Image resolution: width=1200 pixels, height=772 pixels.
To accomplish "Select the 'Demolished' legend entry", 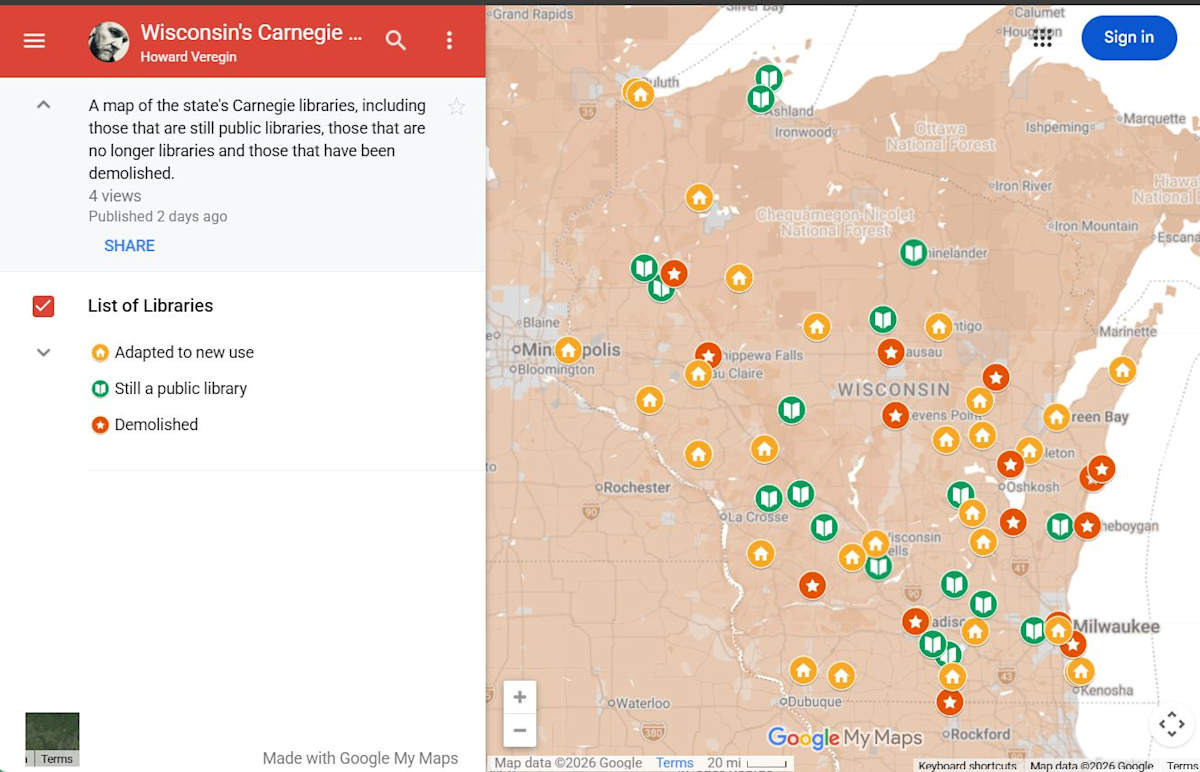I will click(145, 424).
